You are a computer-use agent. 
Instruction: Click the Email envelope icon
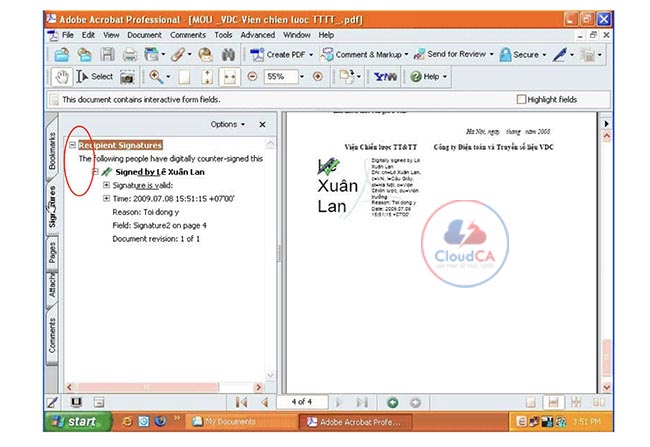[x=205, y=55]
